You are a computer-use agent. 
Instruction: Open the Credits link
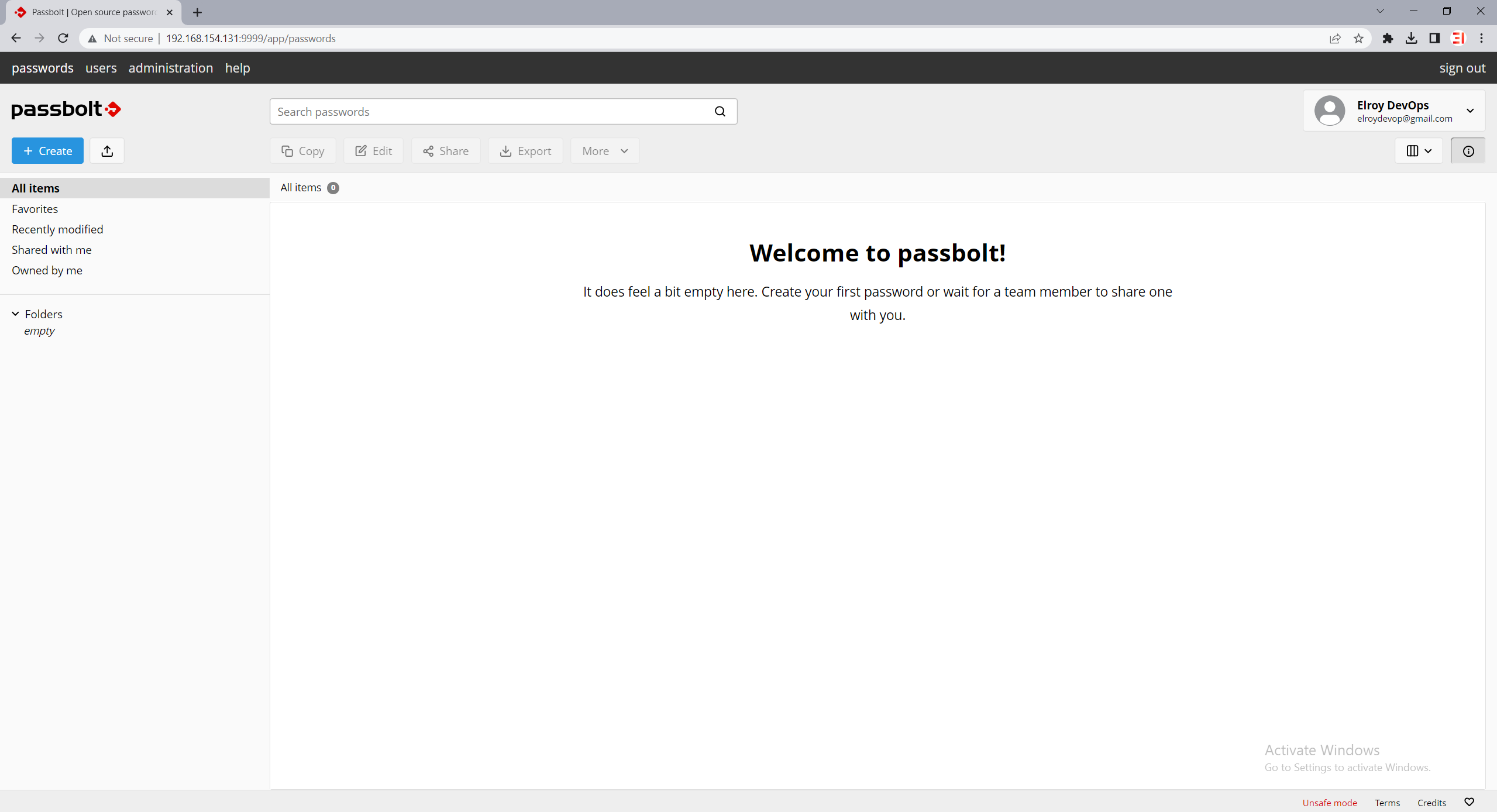[x=1431, y=803]
